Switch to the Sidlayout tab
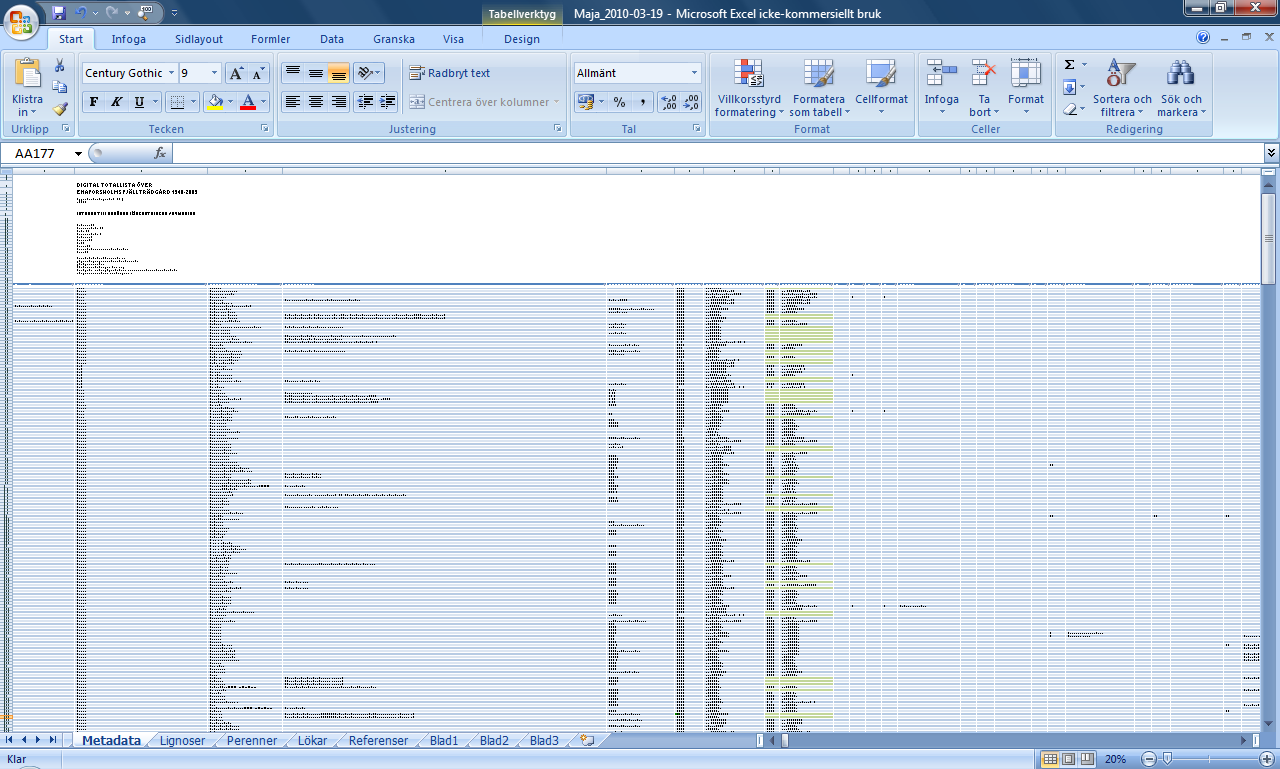Viewport: 1280px width, 769px height. (199, 39)
